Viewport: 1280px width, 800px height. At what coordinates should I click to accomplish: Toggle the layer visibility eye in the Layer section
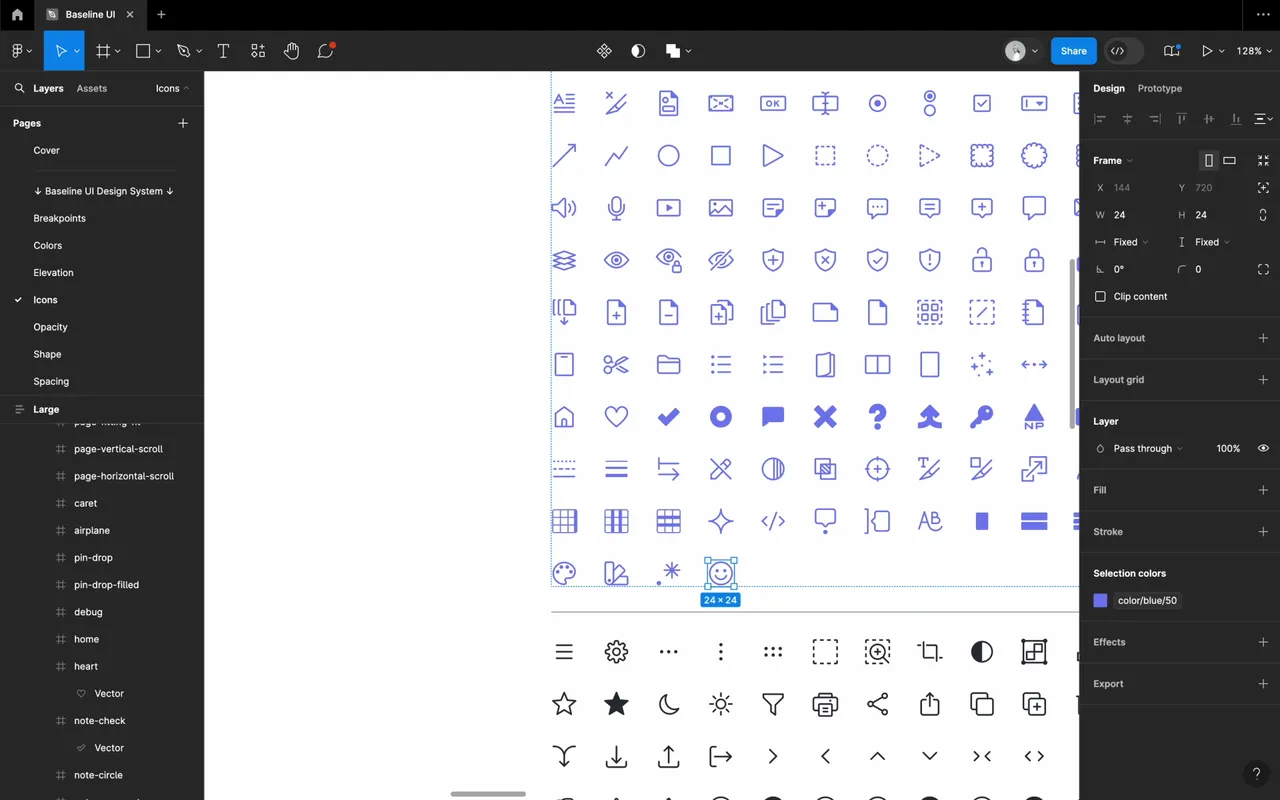click(1263, 449)
